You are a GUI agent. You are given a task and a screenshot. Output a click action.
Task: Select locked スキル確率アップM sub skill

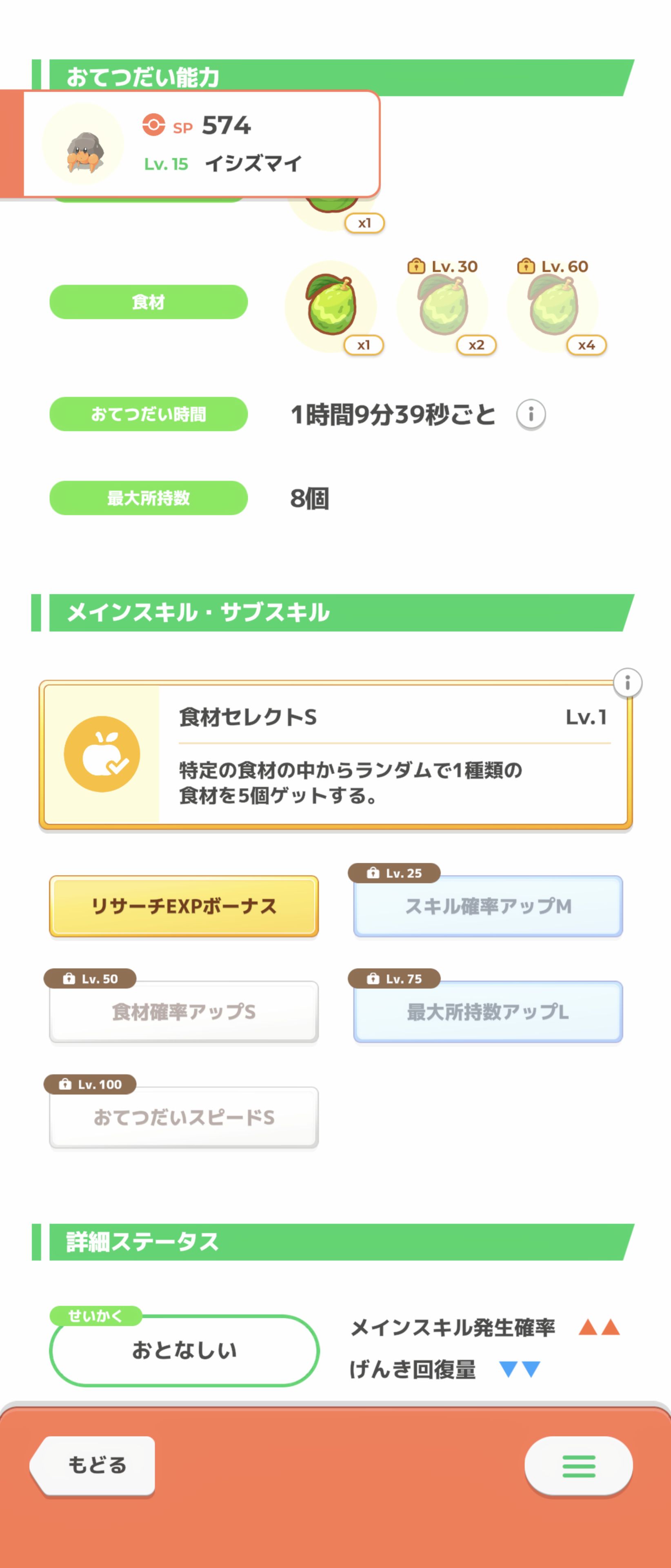pos(488,906)
